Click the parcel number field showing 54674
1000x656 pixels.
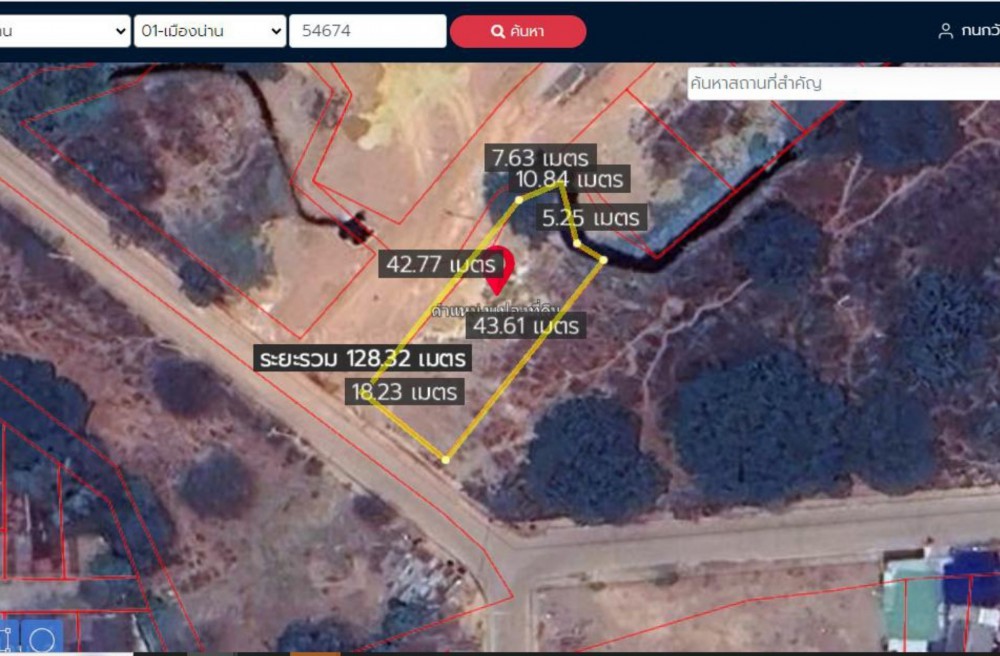click(367, 31)
